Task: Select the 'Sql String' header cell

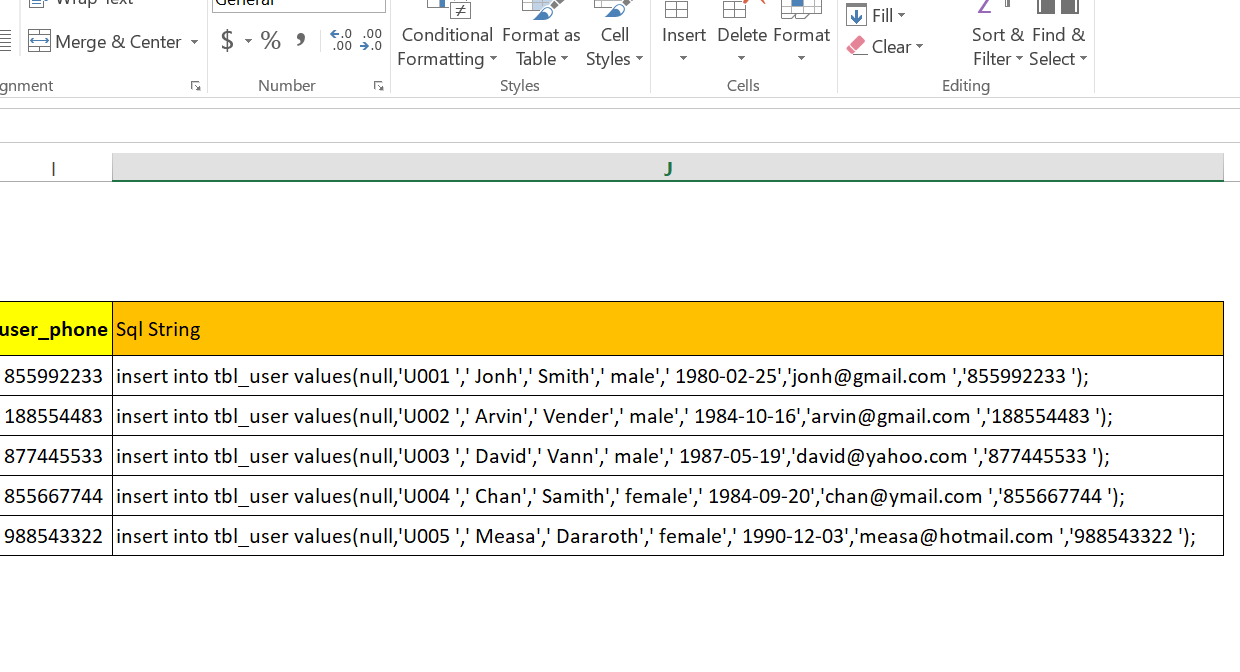Action: (x=668, y=329)
